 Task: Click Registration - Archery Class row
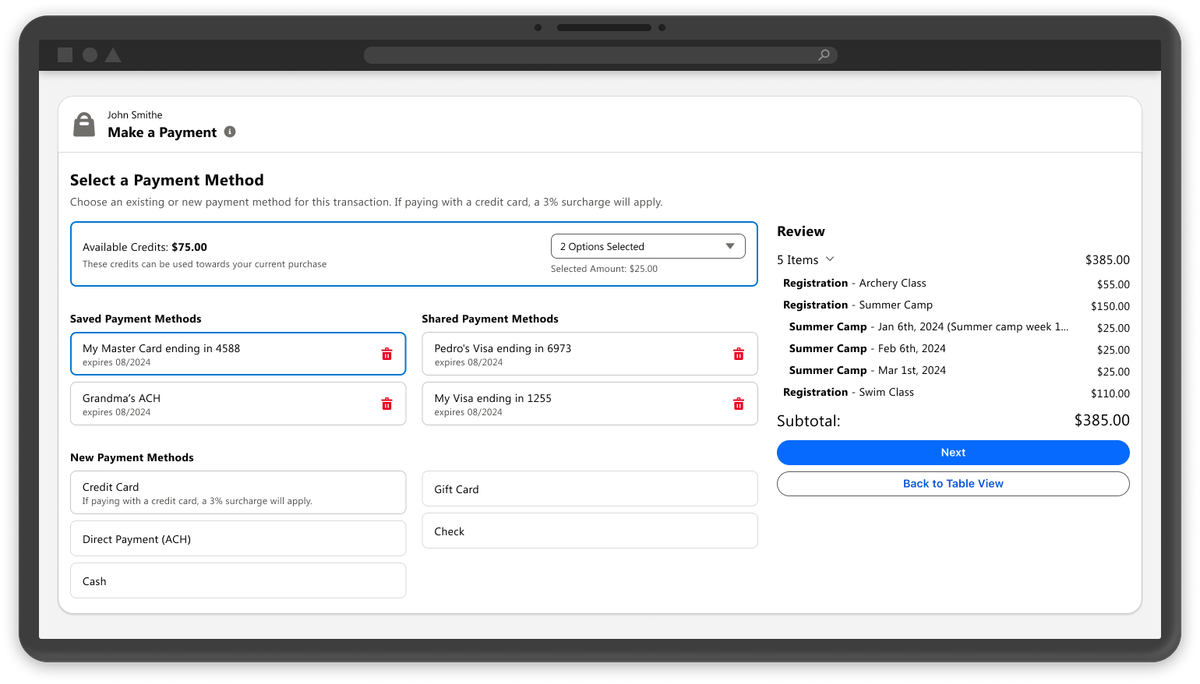[x=956, y=284]
